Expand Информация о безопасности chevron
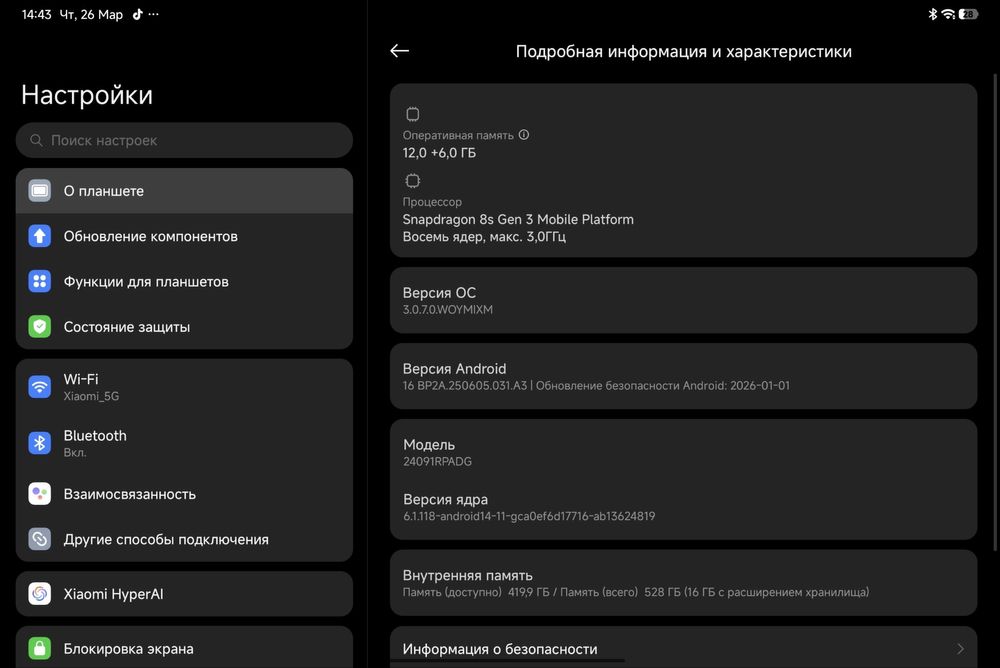This screenshot has width=1000, height=668. [x=960, y=649]
